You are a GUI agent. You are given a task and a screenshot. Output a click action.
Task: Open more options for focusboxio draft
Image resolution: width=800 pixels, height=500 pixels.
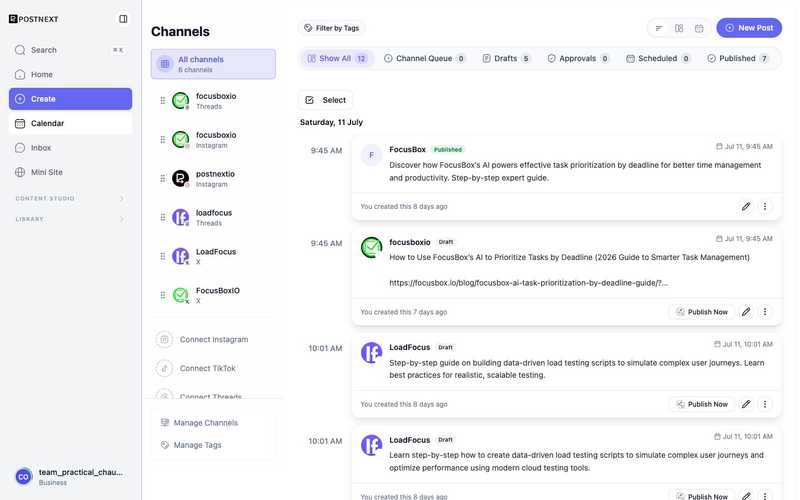pyautogui.click(x=765, y=312)
